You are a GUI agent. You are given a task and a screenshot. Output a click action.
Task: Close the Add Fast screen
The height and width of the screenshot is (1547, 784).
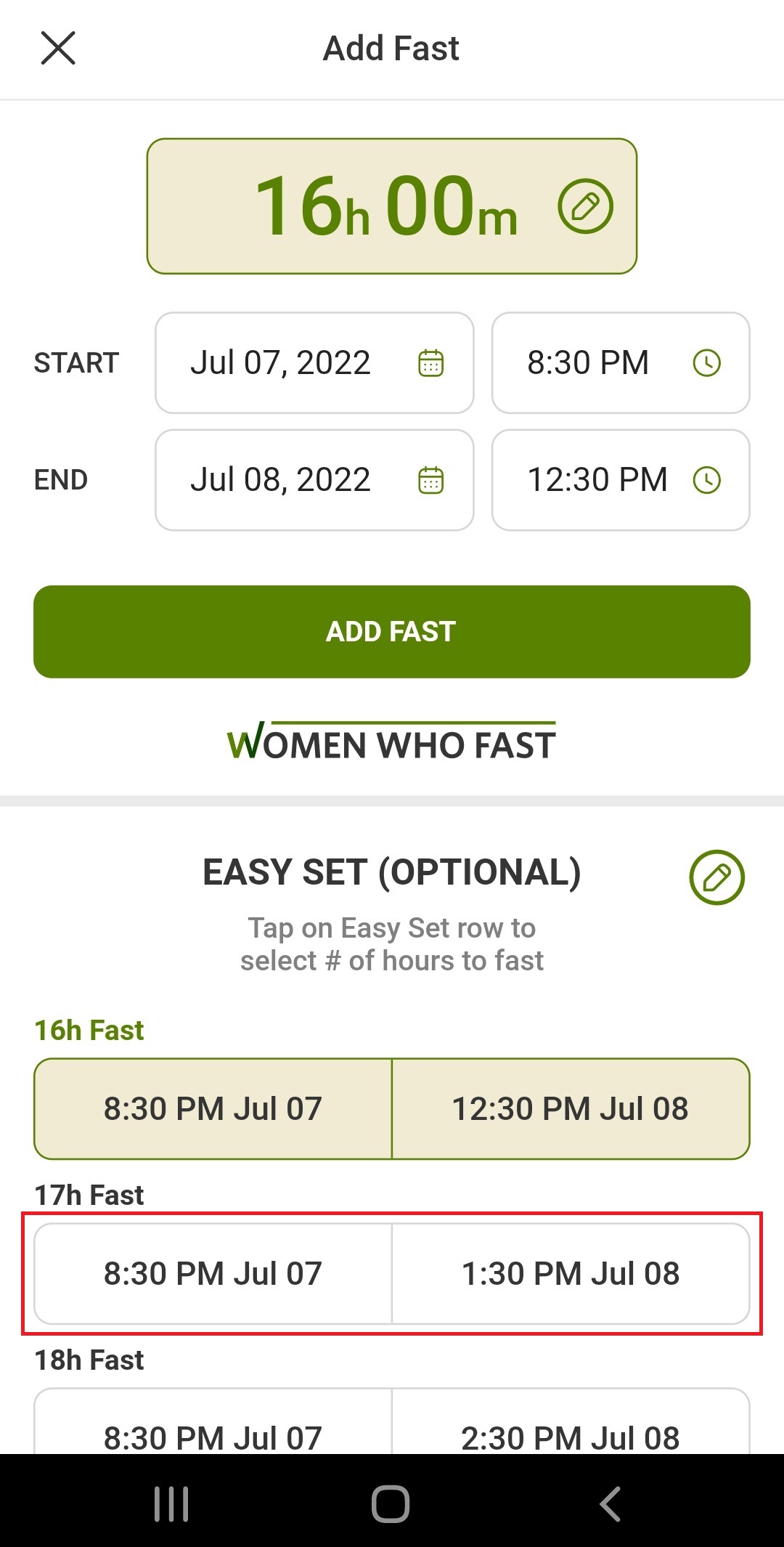[x=58, y=48]
